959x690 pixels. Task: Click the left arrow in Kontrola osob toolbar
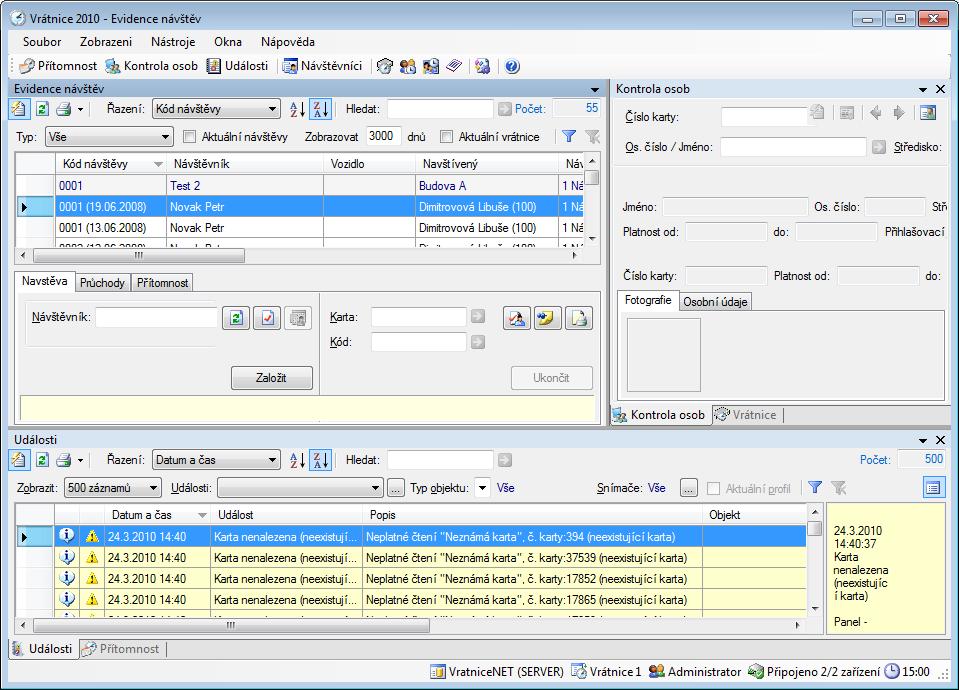tap(876, 113)
